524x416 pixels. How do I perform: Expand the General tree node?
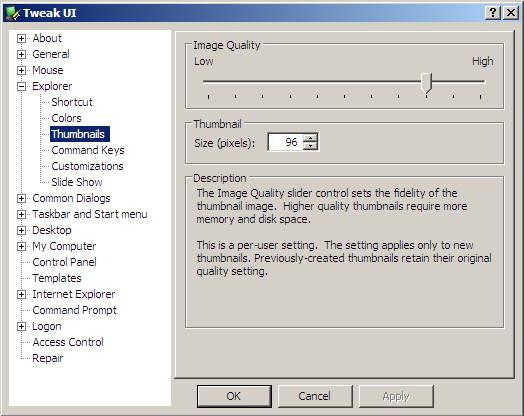(21, 54)
